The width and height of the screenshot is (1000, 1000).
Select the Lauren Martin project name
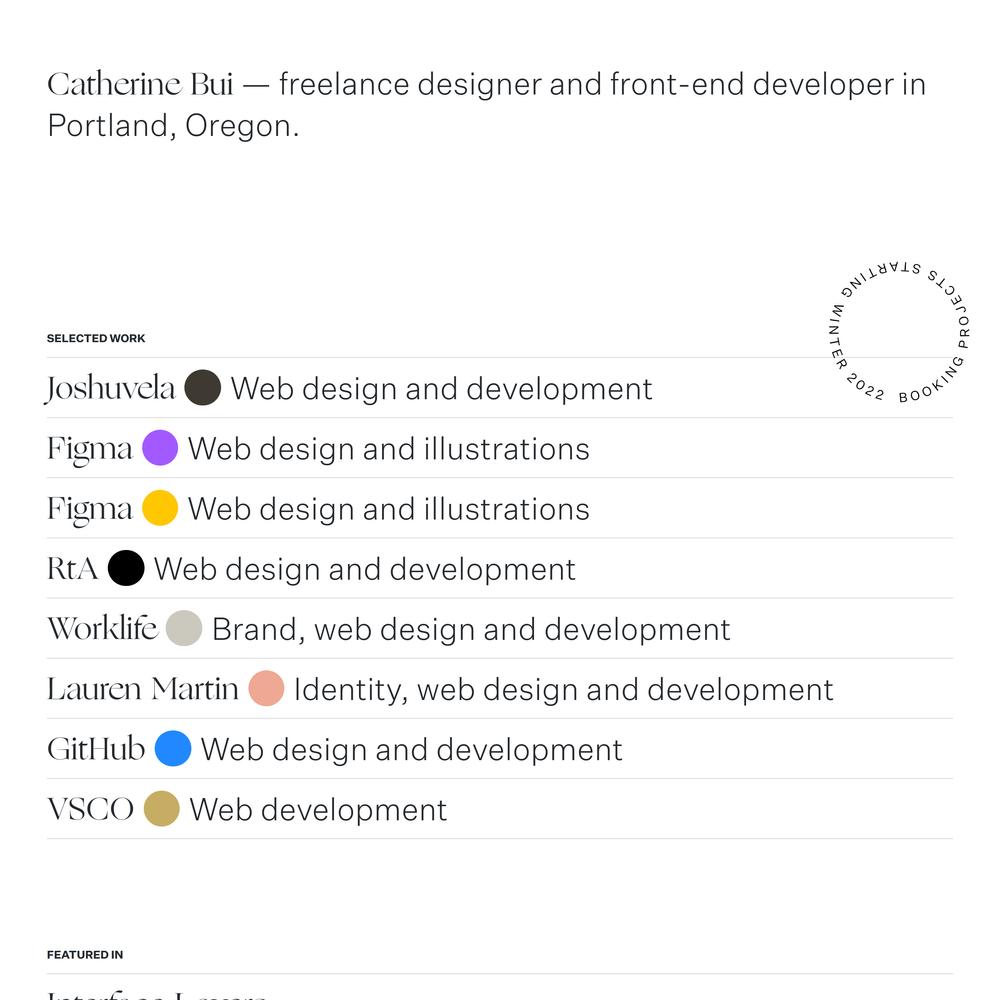point(143,689)
